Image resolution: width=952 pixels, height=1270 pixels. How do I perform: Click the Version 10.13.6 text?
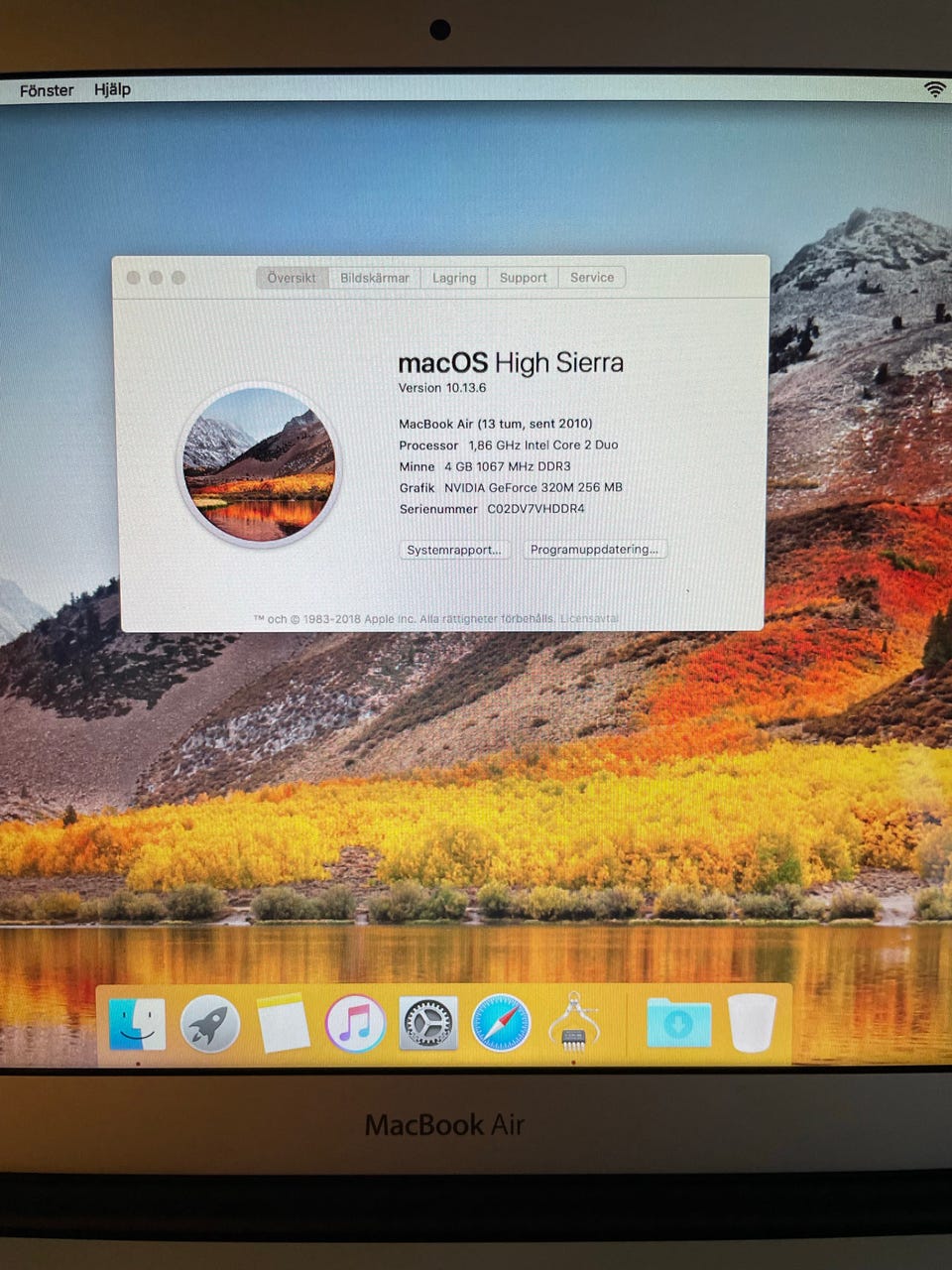coord(442,388)
